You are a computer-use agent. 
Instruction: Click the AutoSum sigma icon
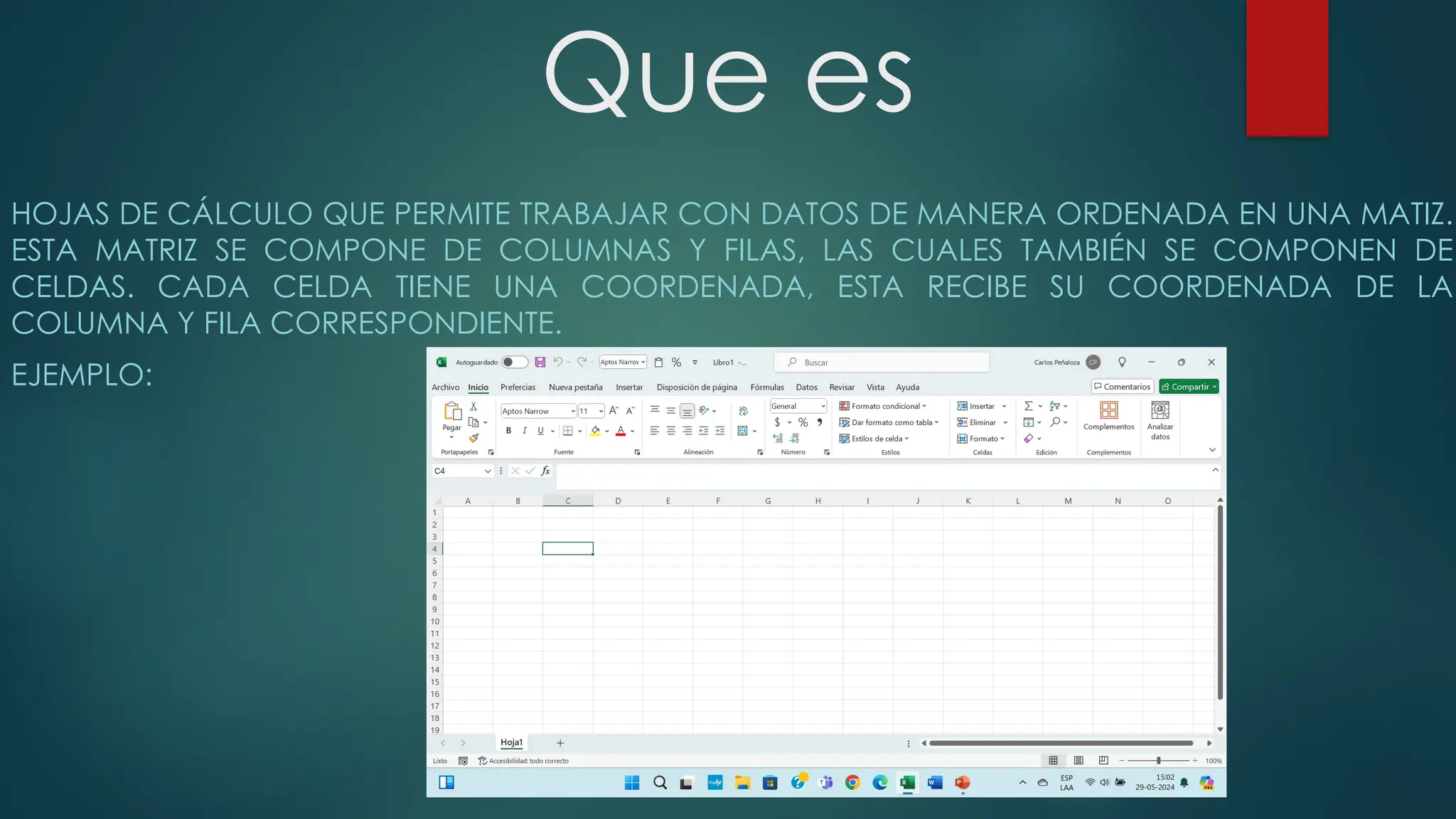pos(1028,406)
